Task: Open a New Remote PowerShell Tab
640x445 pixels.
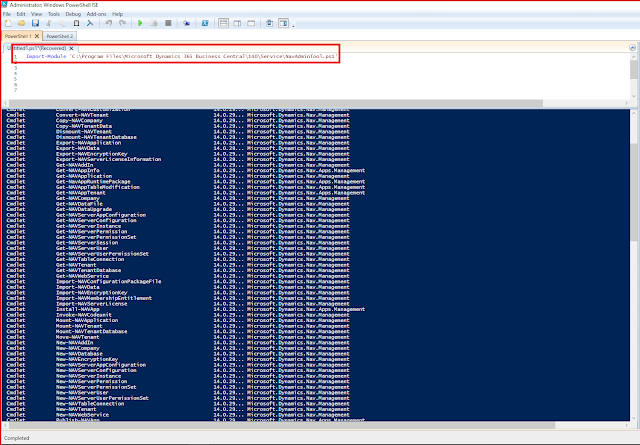Action: click(187, 23)
